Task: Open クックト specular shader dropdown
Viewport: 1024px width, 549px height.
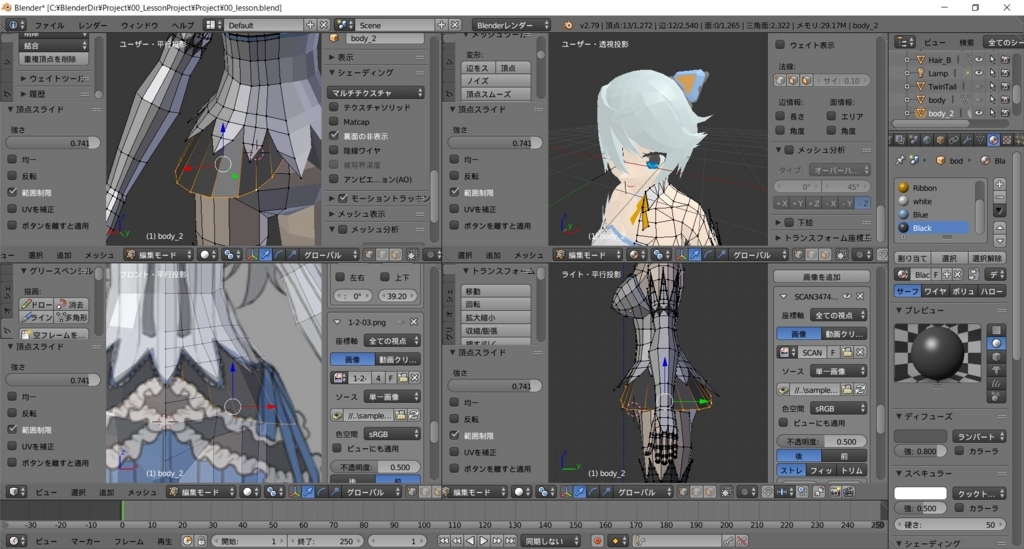Action: click(979, 493)
